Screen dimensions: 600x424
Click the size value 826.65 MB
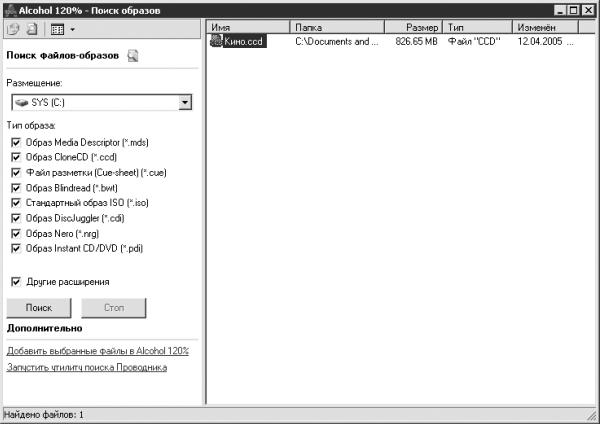point(416,41)
